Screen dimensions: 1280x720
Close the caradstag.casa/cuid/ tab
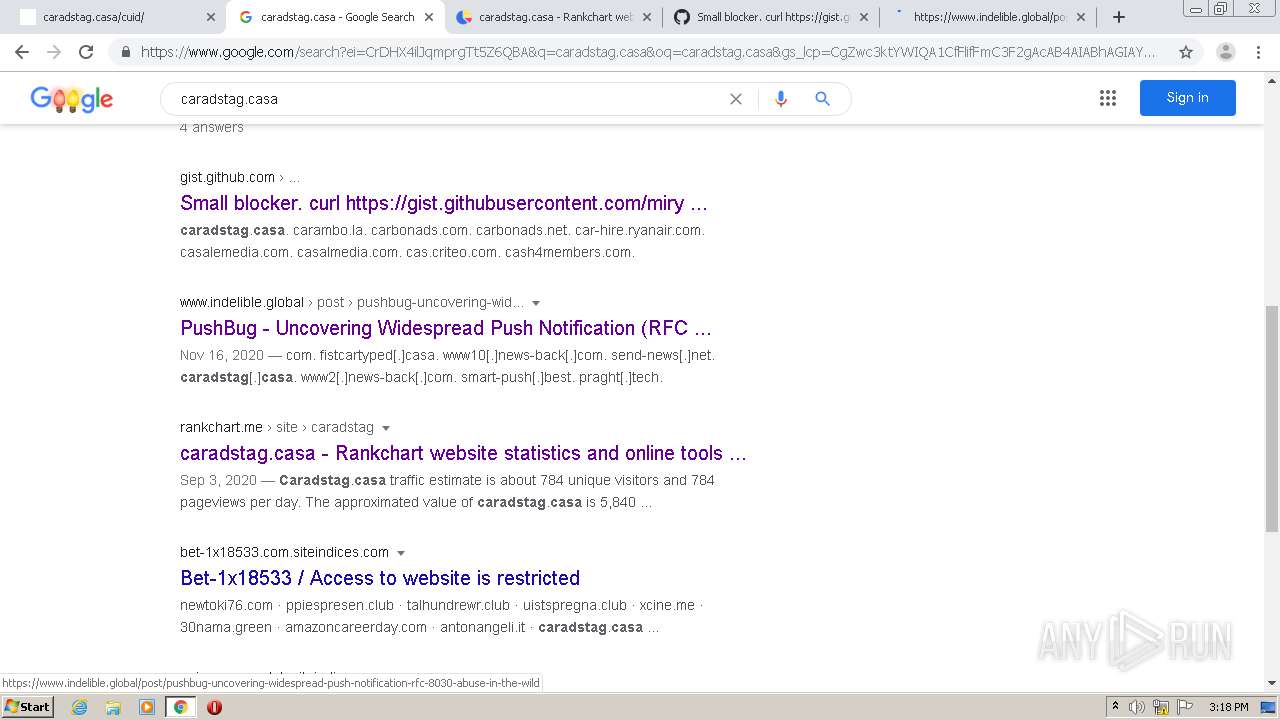tap(210, 17)
